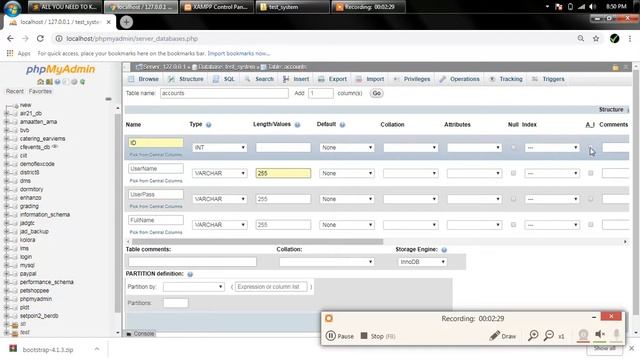Click recorder zoom out magnifier
Screen dimensions: 640x360
(x=549, y=336)
